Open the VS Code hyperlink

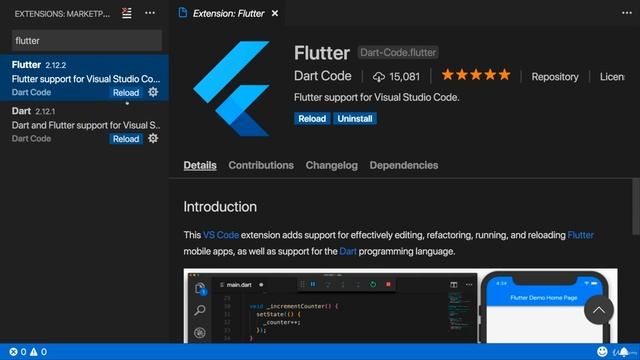tap(221, 235)
